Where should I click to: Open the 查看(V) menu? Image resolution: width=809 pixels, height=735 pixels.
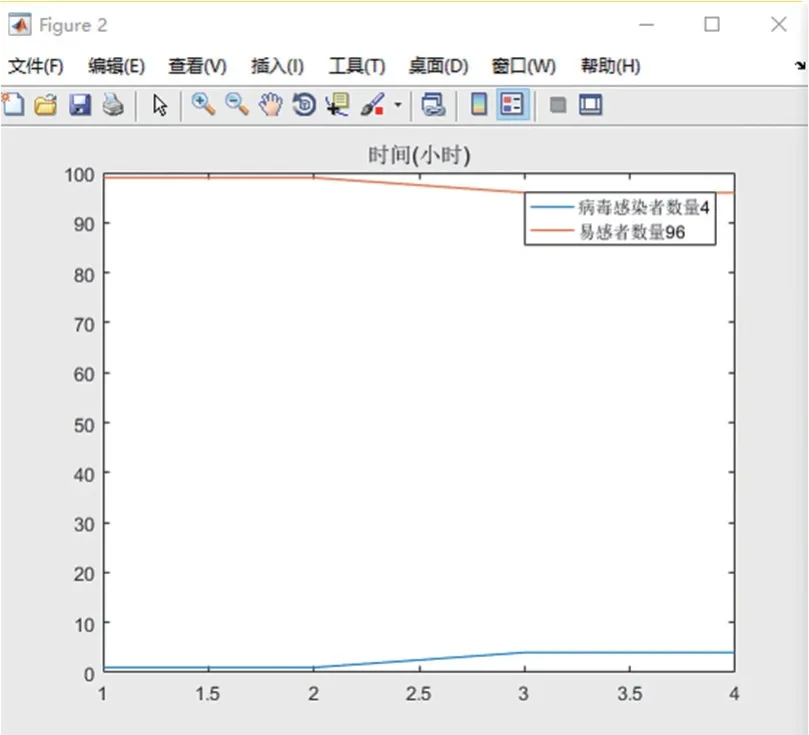click(x=198, y=66)
